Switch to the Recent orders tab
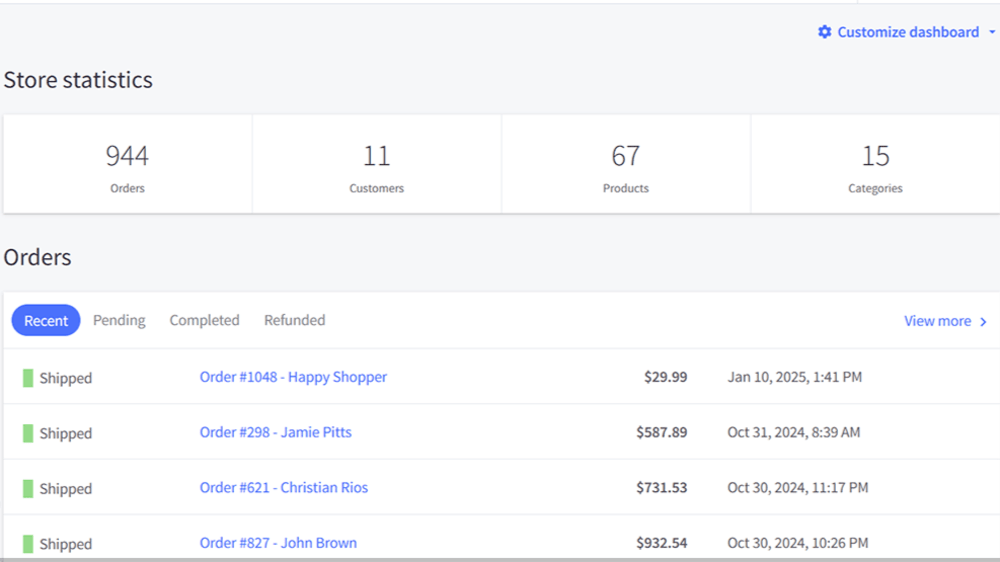 [46, 321]
